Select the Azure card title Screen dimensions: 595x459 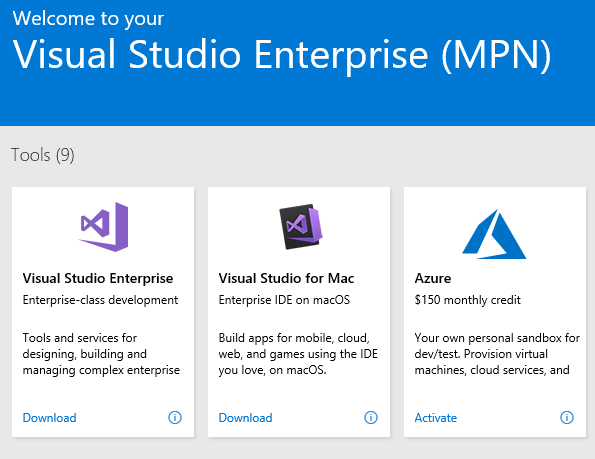point(433,278)
